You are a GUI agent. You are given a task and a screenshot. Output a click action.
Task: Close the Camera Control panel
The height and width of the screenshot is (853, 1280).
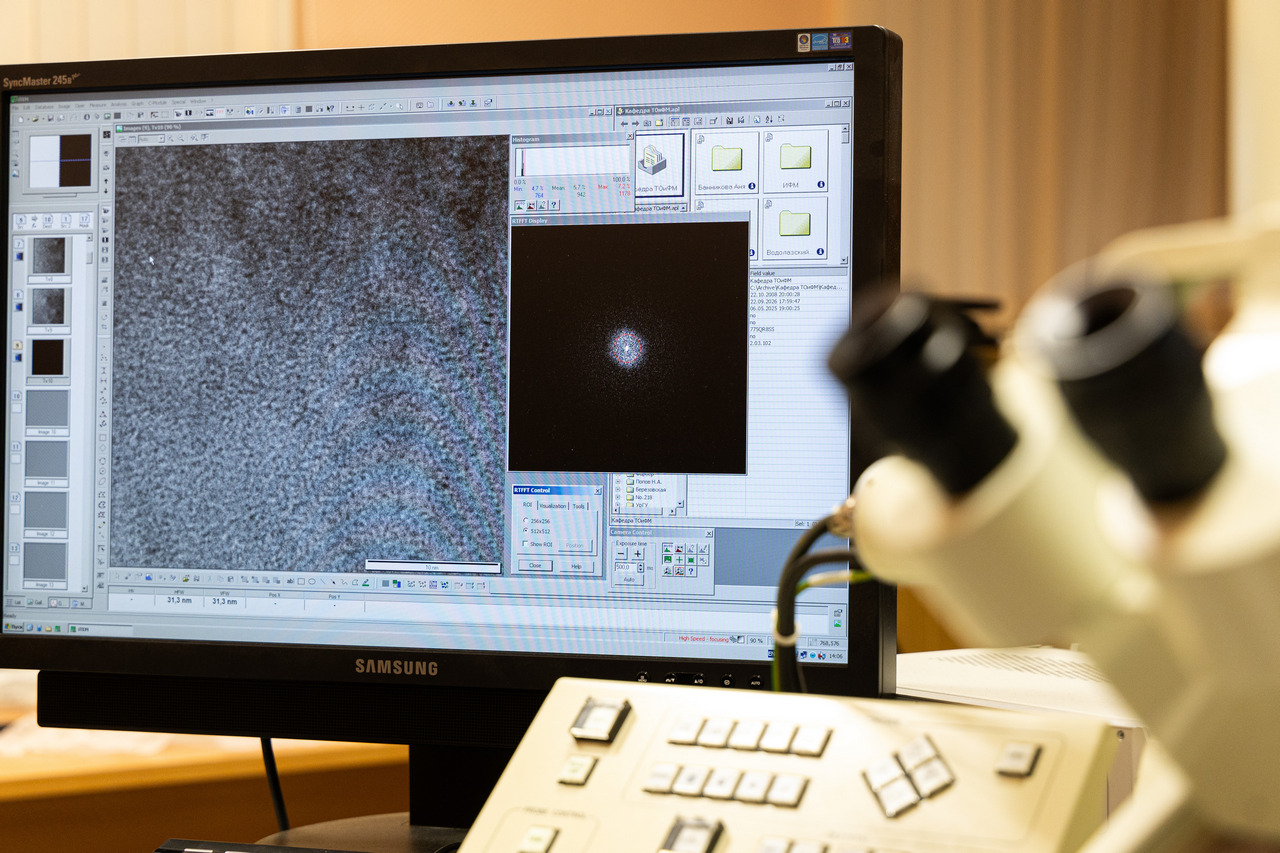[x=709, y=532]
